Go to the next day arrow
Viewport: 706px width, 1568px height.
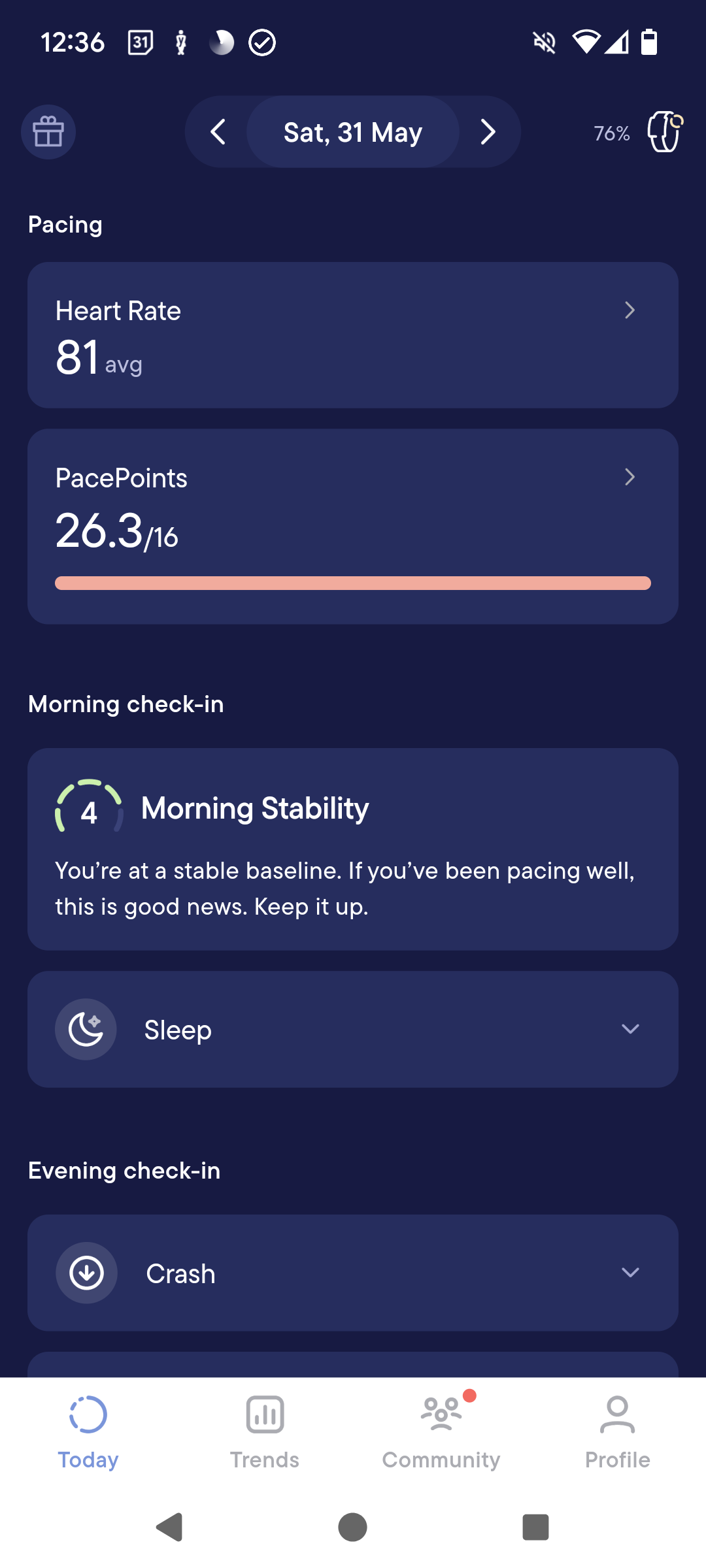tap(488, 132)
